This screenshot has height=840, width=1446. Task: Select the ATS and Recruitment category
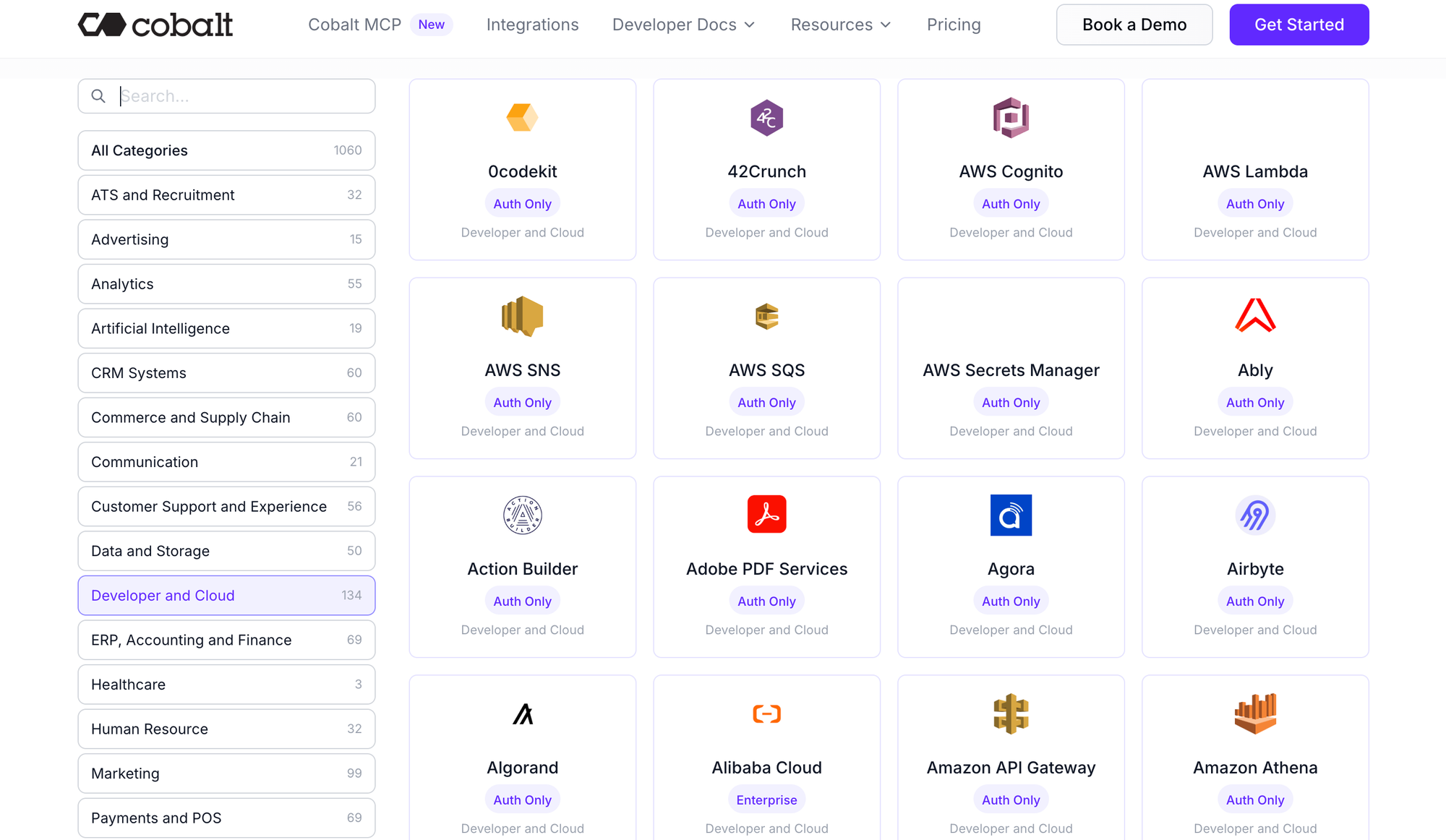click(x=226, y=195)
